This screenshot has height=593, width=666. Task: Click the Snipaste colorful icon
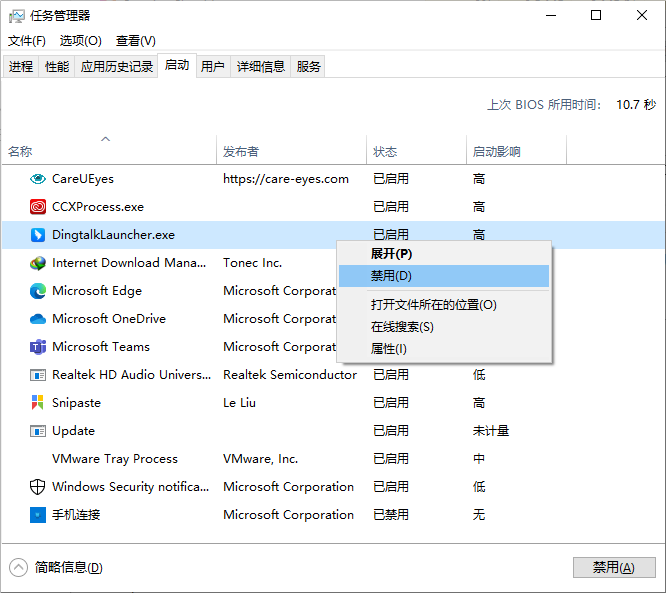pos(38,403)
